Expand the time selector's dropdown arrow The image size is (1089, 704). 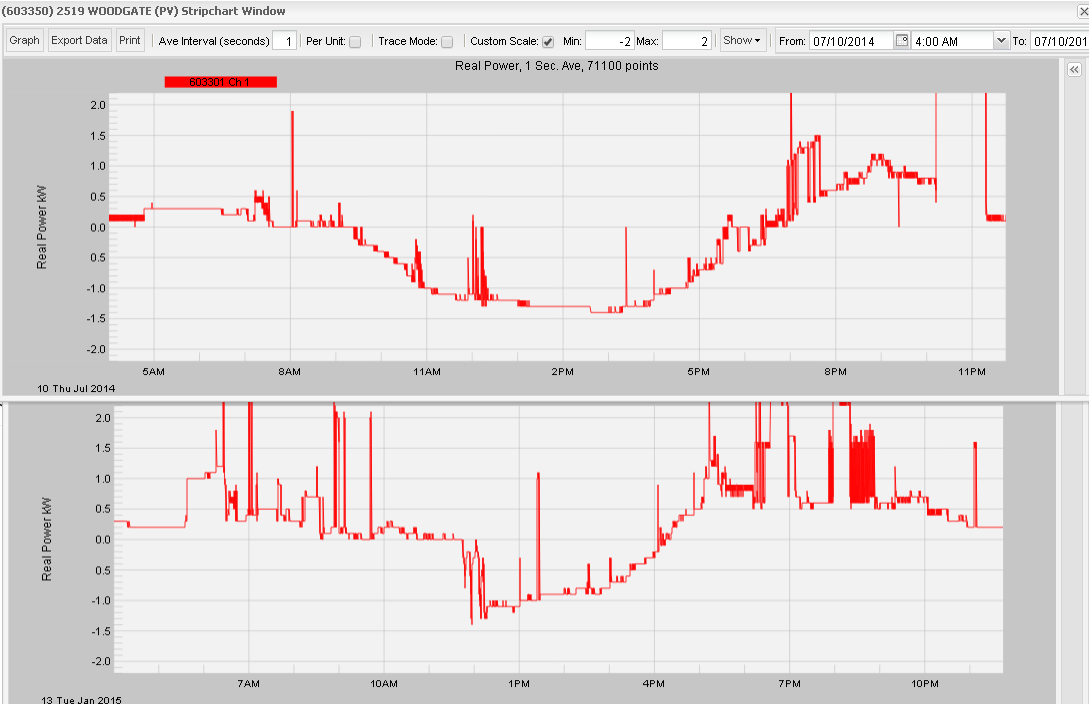pos(1001,40)
